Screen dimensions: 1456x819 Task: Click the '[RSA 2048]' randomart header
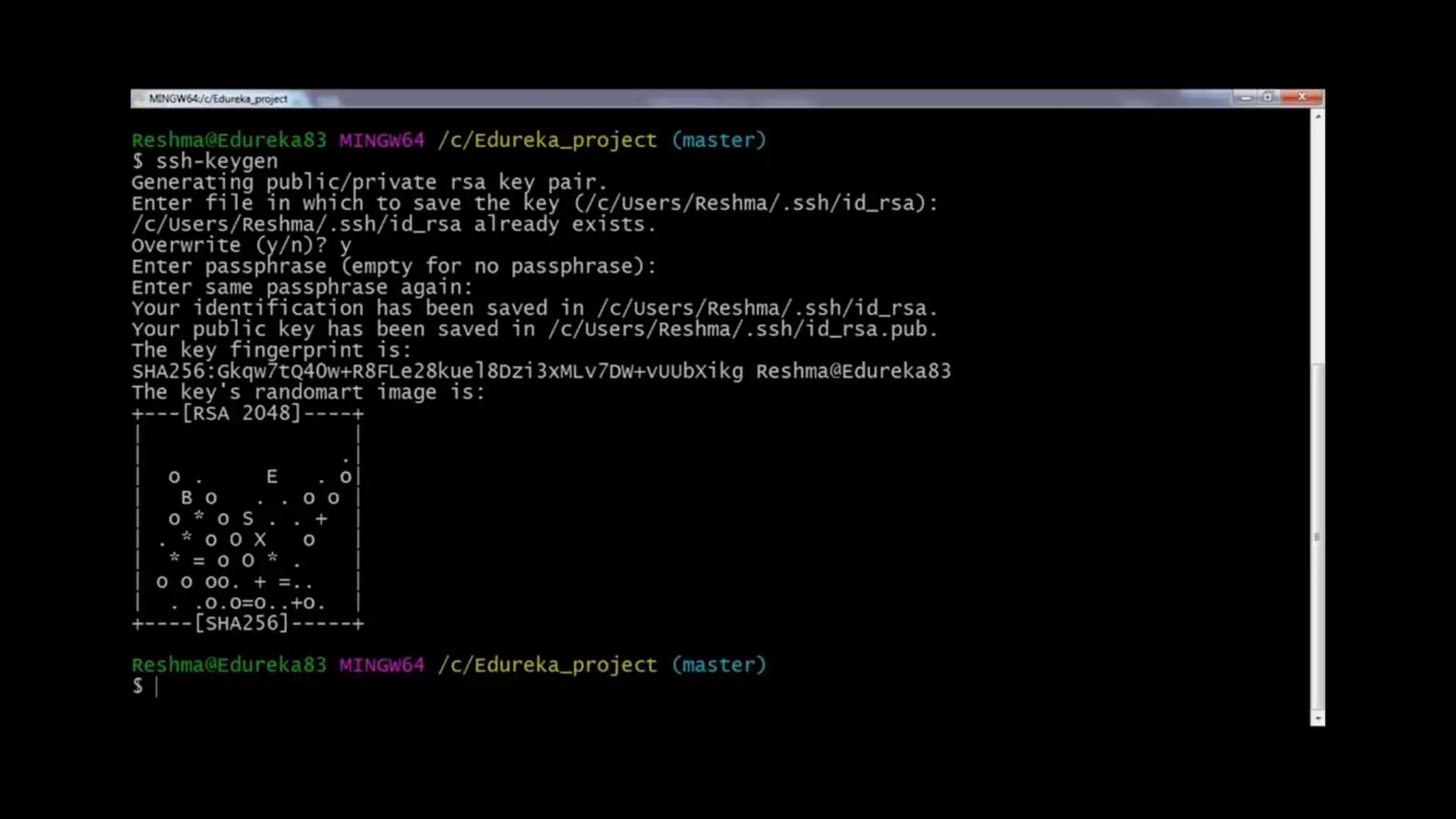(242, 414)
